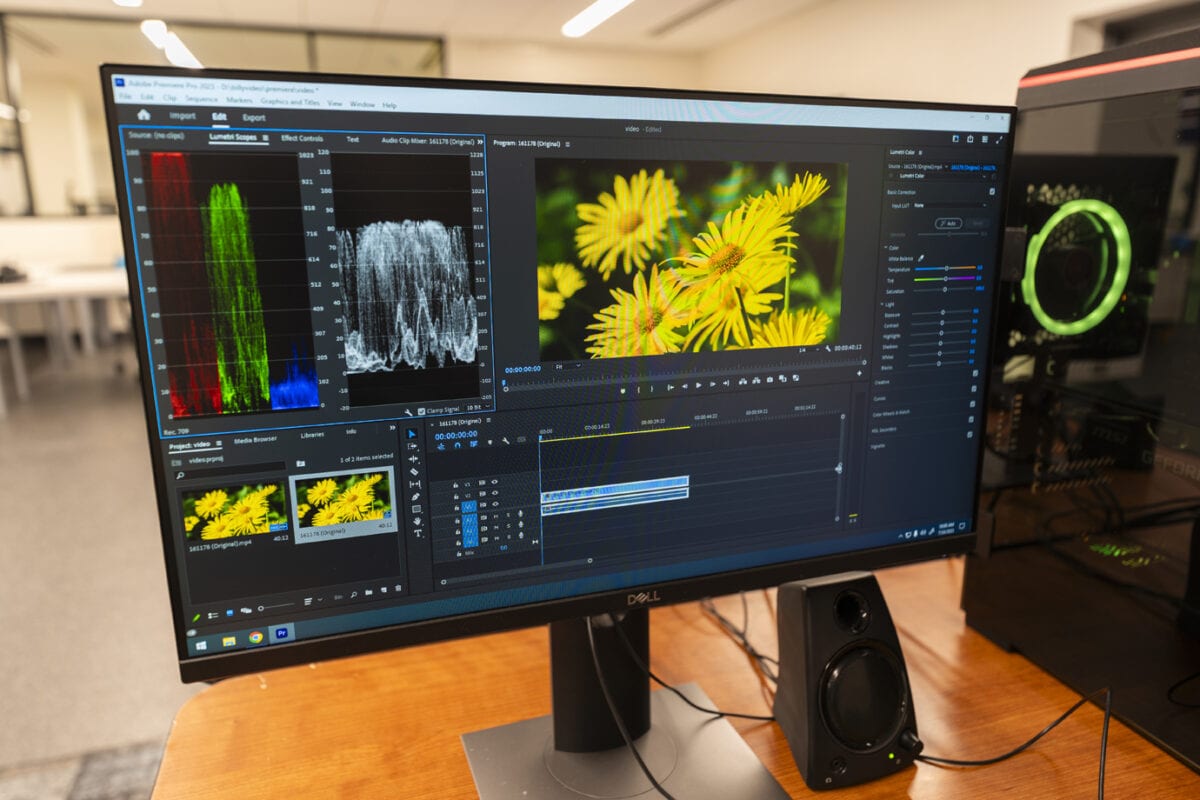
Task: Select the Type tool
Action: point(417,533)
